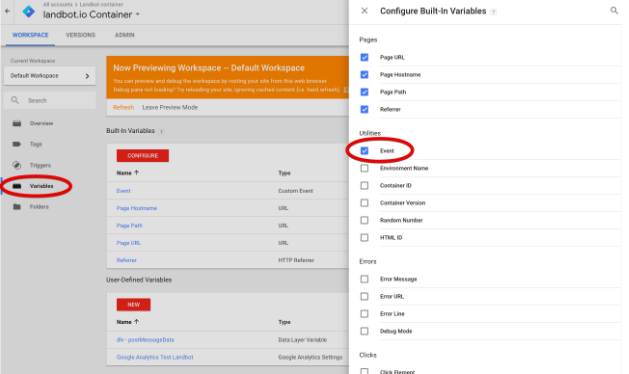Click the panel title help icon
This screenshot has height=374, width=629.
493,12
